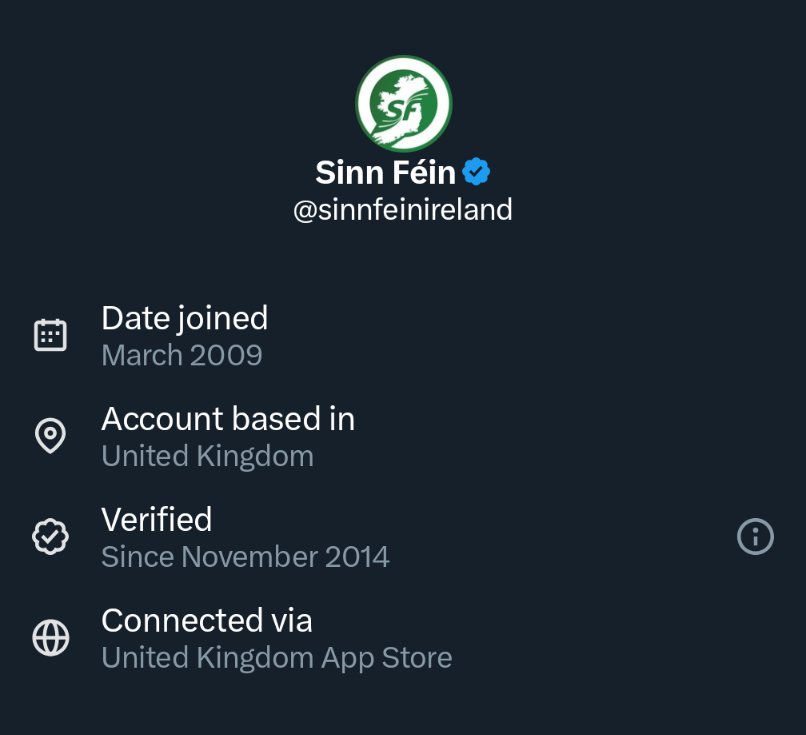Select the Since November 2014 text
The image size is (806, 735).
(245, 556)
